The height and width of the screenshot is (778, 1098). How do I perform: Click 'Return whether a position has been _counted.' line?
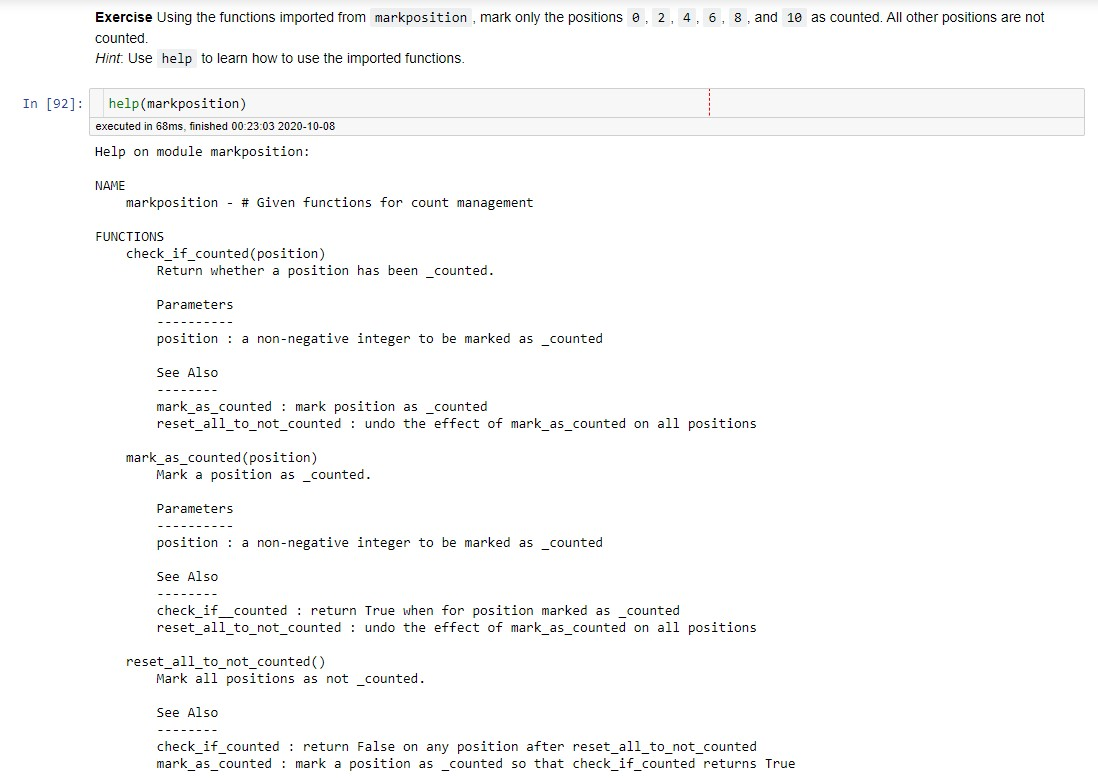pyautogui.click(x=325, y=271)
